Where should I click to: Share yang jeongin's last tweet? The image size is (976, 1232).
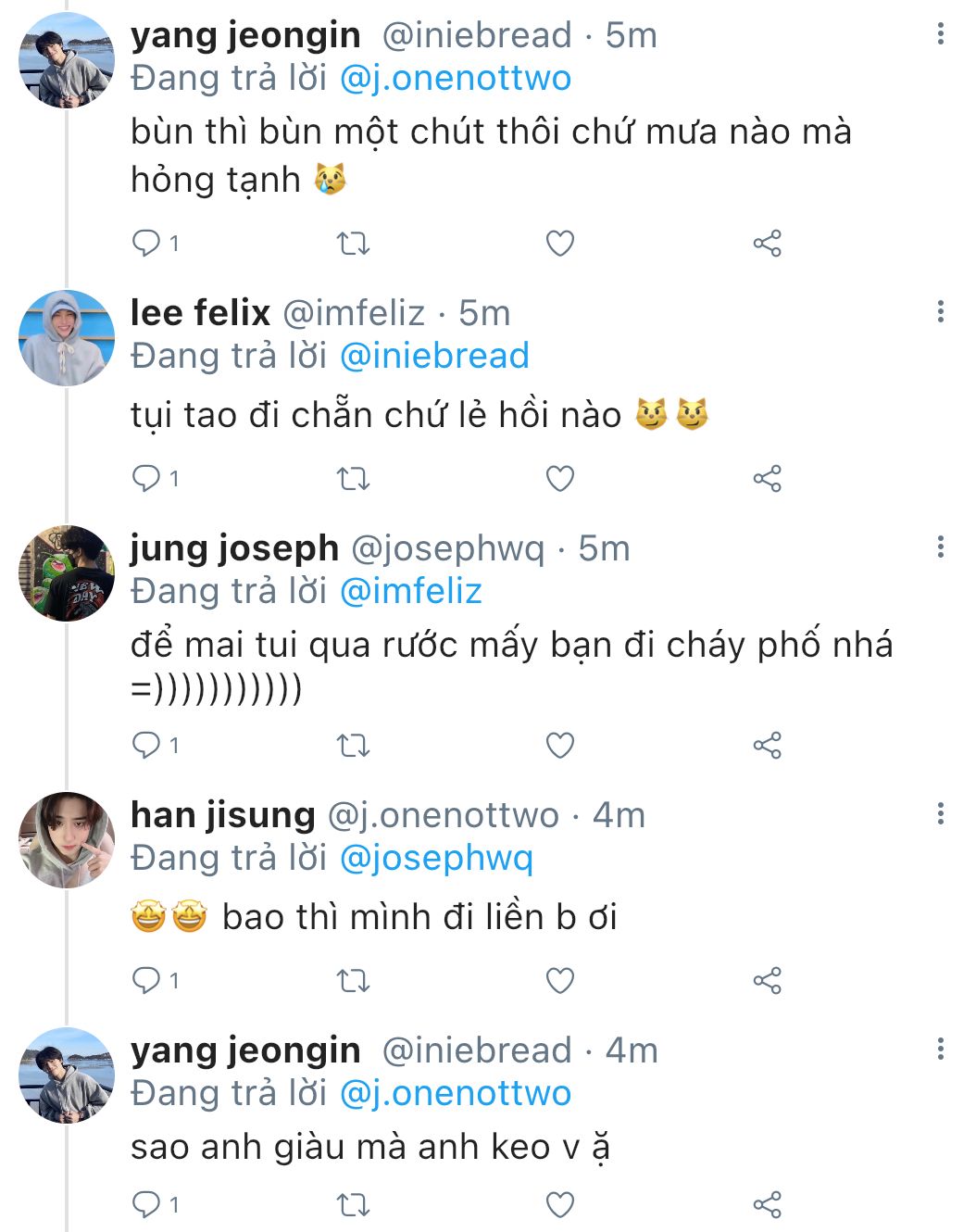point(767,1205)
